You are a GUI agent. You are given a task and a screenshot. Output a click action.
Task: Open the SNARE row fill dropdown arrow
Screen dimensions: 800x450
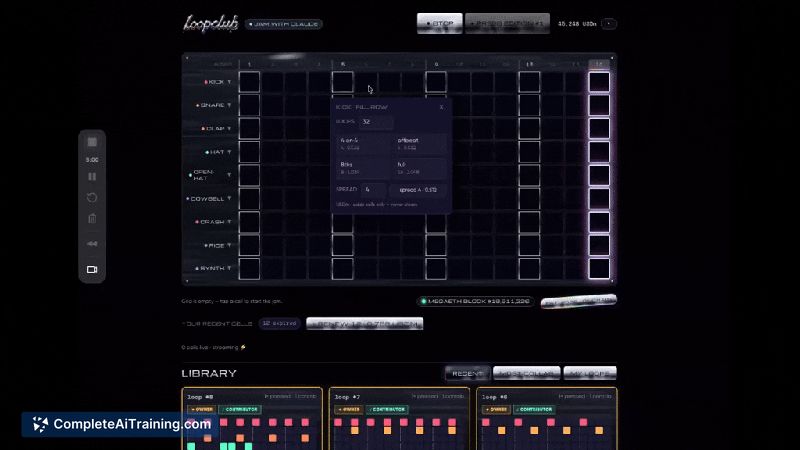[229, 105]
